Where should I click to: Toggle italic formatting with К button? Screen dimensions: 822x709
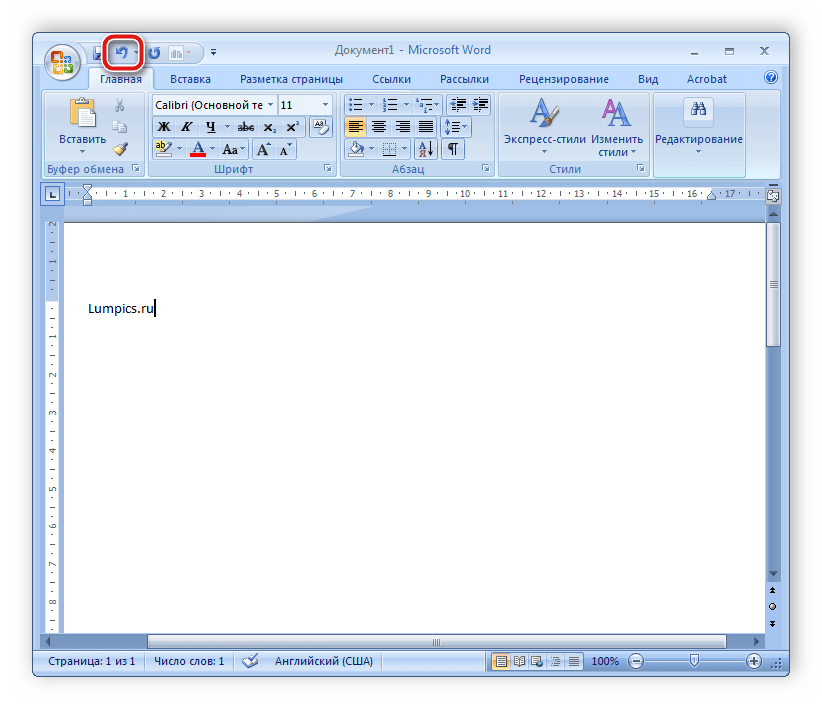coord(186,127)
